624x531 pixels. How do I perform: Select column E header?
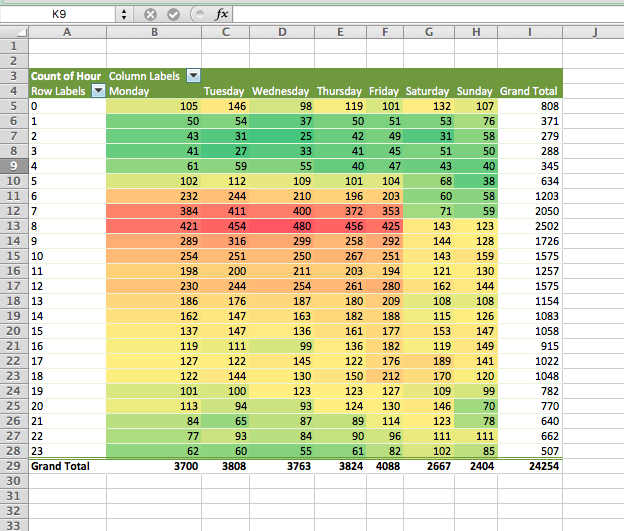click(341, 32)
